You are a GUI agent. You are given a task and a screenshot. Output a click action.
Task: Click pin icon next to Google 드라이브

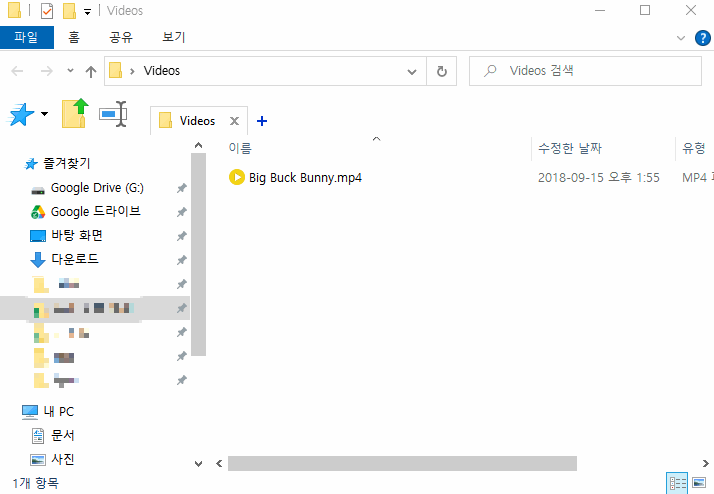pyautogui.click(x=182, y=212)
